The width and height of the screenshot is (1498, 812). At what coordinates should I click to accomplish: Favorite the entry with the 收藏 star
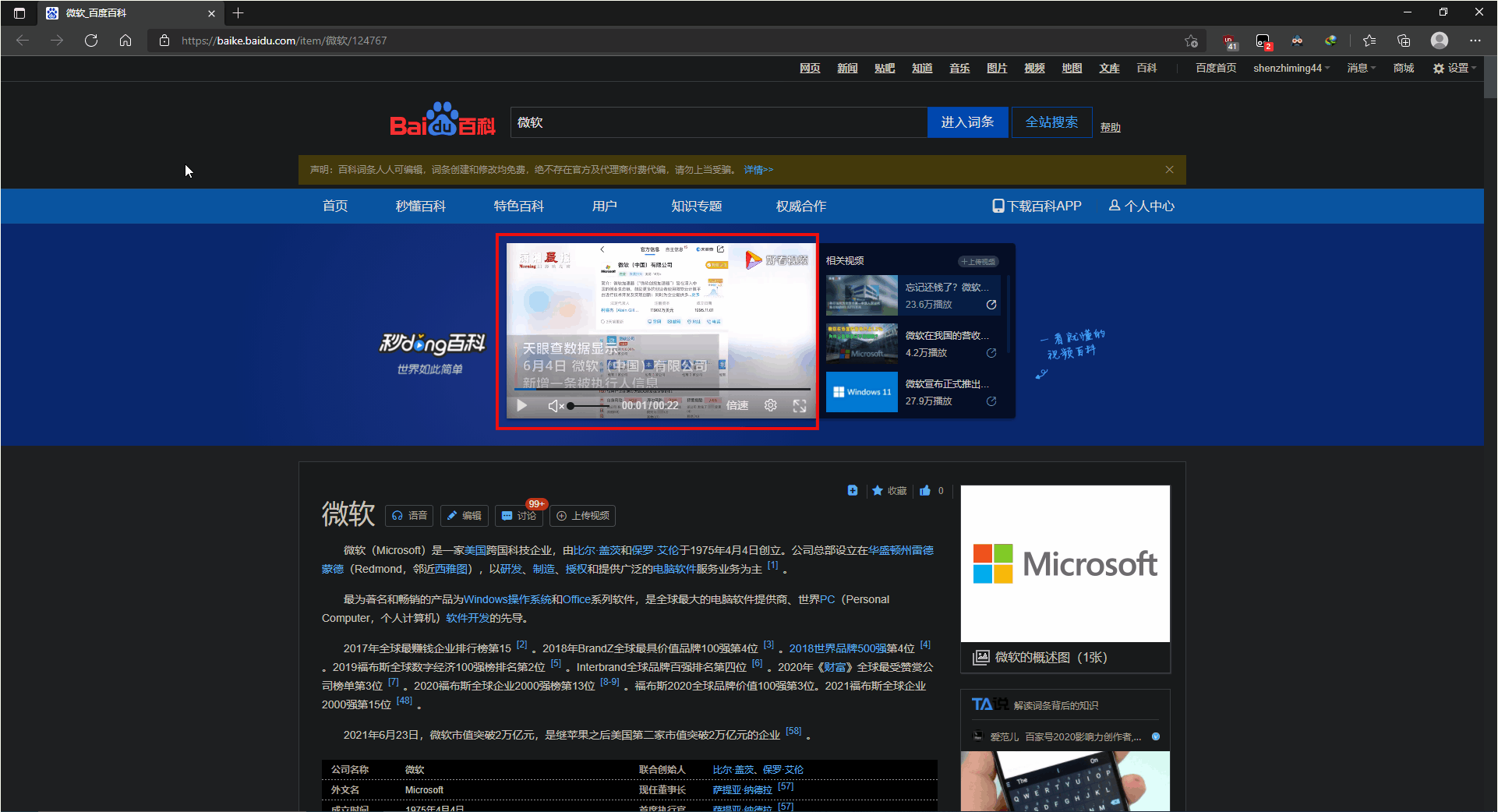(889, 491)
